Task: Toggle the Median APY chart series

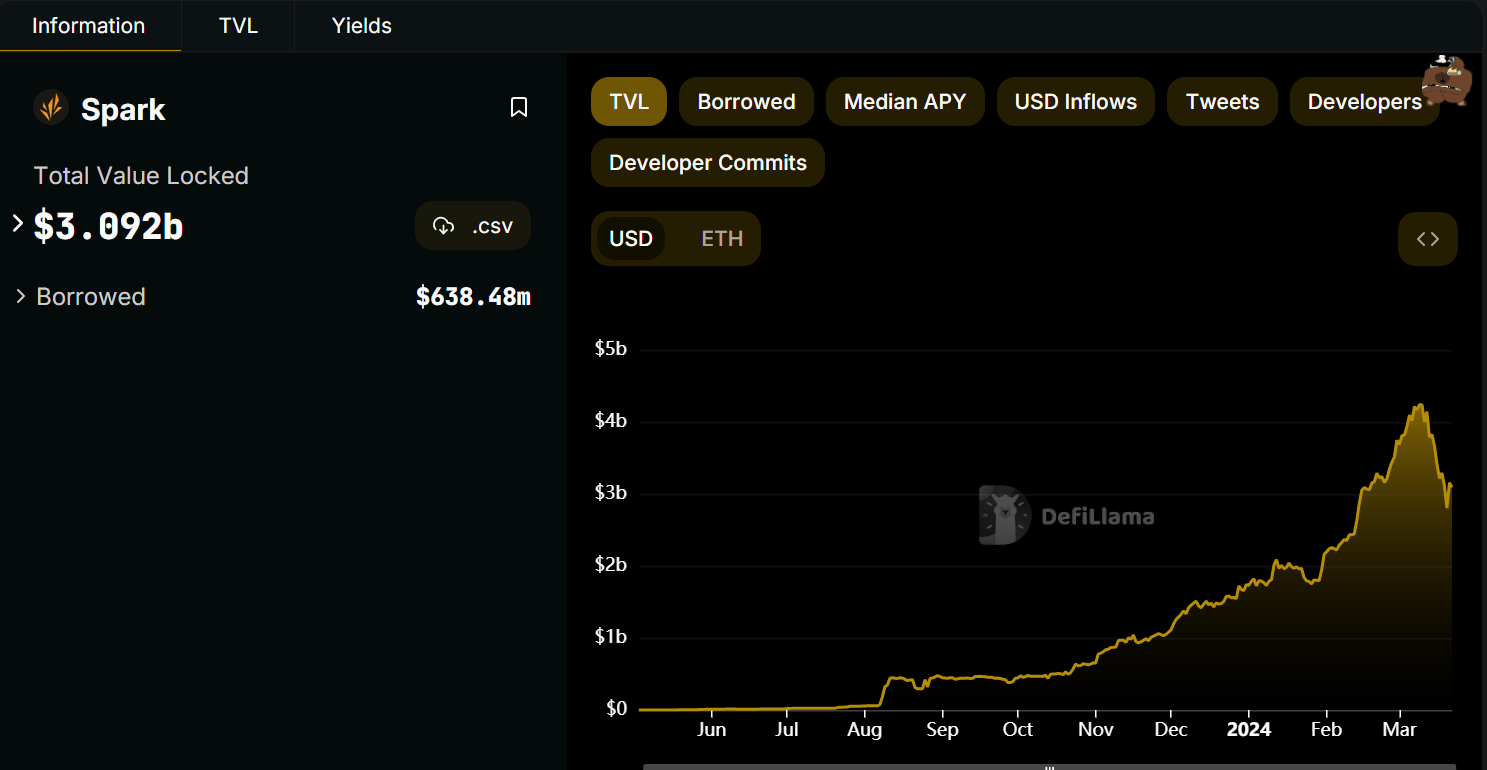Action: (x=905, y=102)
